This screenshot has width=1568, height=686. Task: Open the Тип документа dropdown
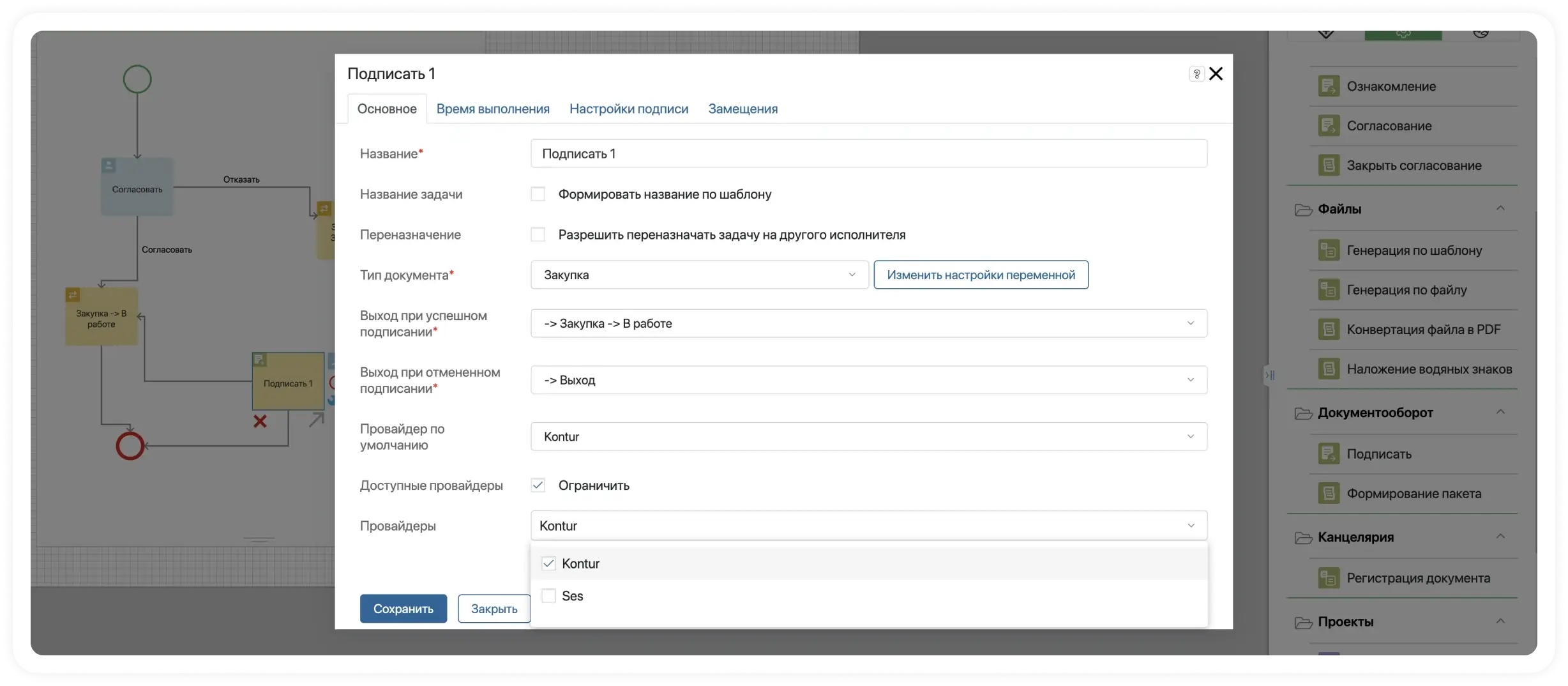[699, 275]
